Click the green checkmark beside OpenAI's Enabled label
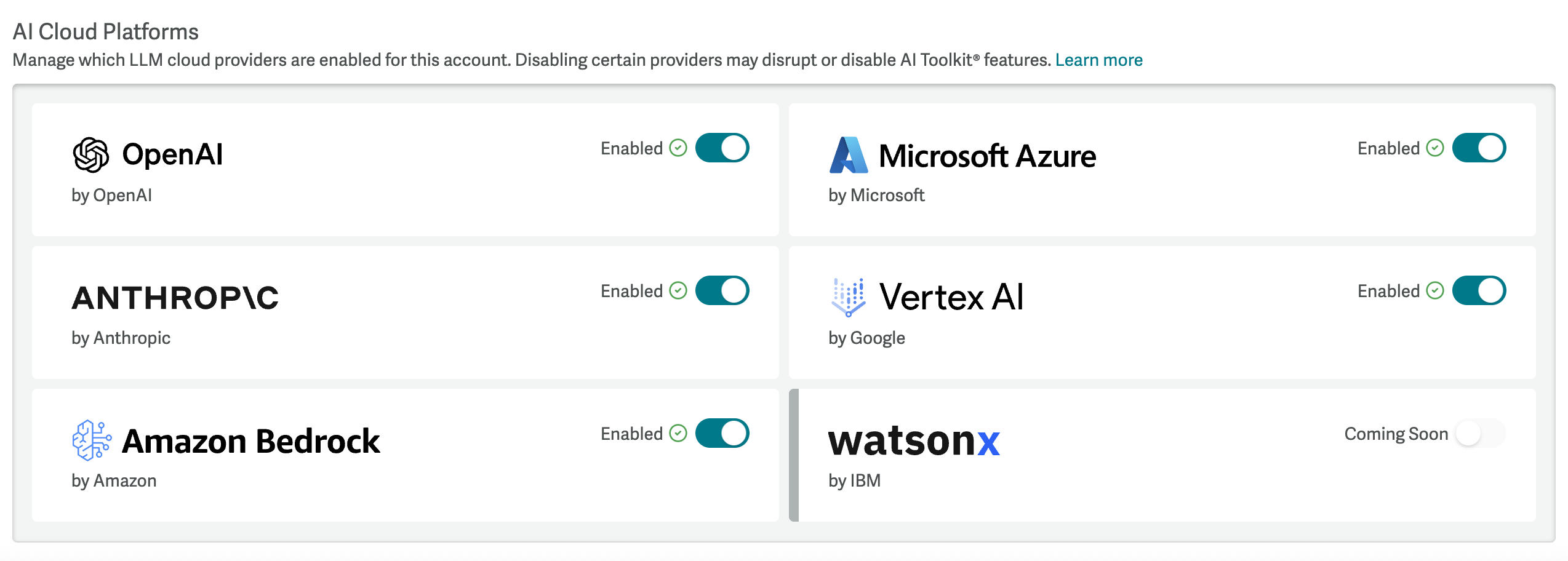The width and height of the screenshot is (1568, 561). 678,148
